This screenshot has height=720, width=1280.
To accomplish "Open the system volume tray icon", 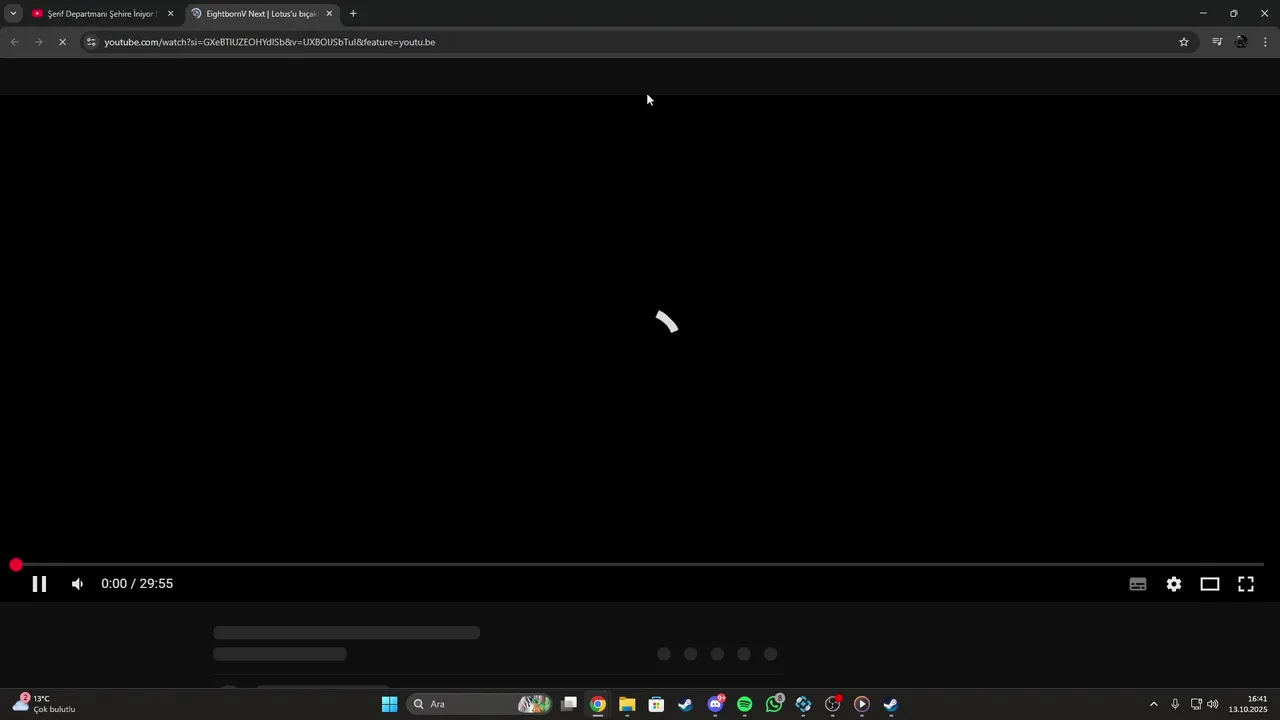I will (1213, 704).
